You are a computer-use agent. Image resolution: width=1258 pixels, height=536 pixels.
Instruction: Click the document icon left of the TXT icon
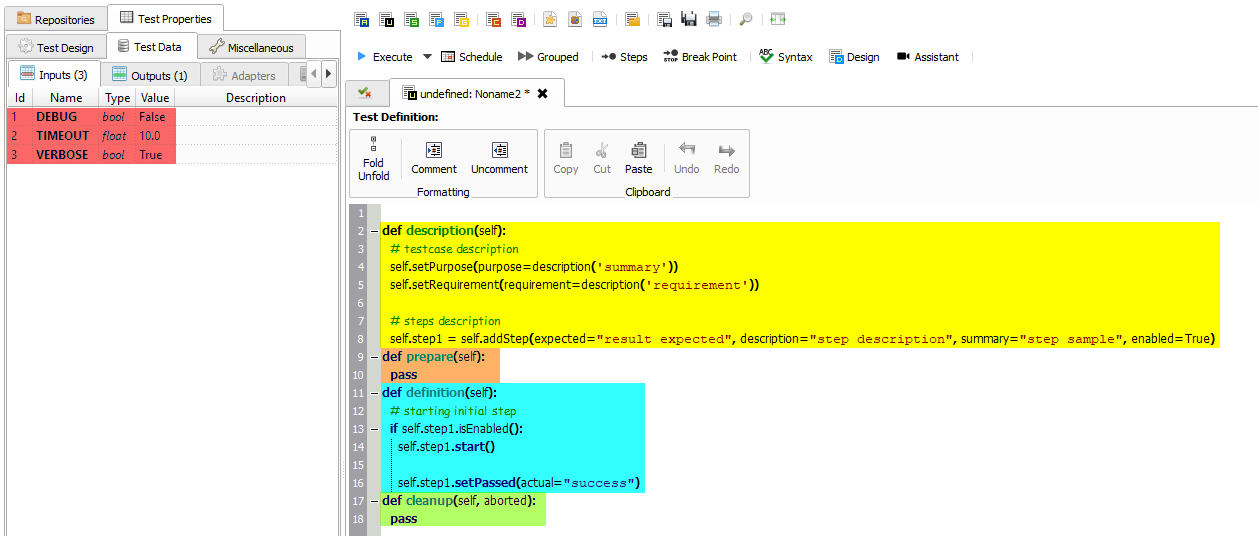(575, 19)
